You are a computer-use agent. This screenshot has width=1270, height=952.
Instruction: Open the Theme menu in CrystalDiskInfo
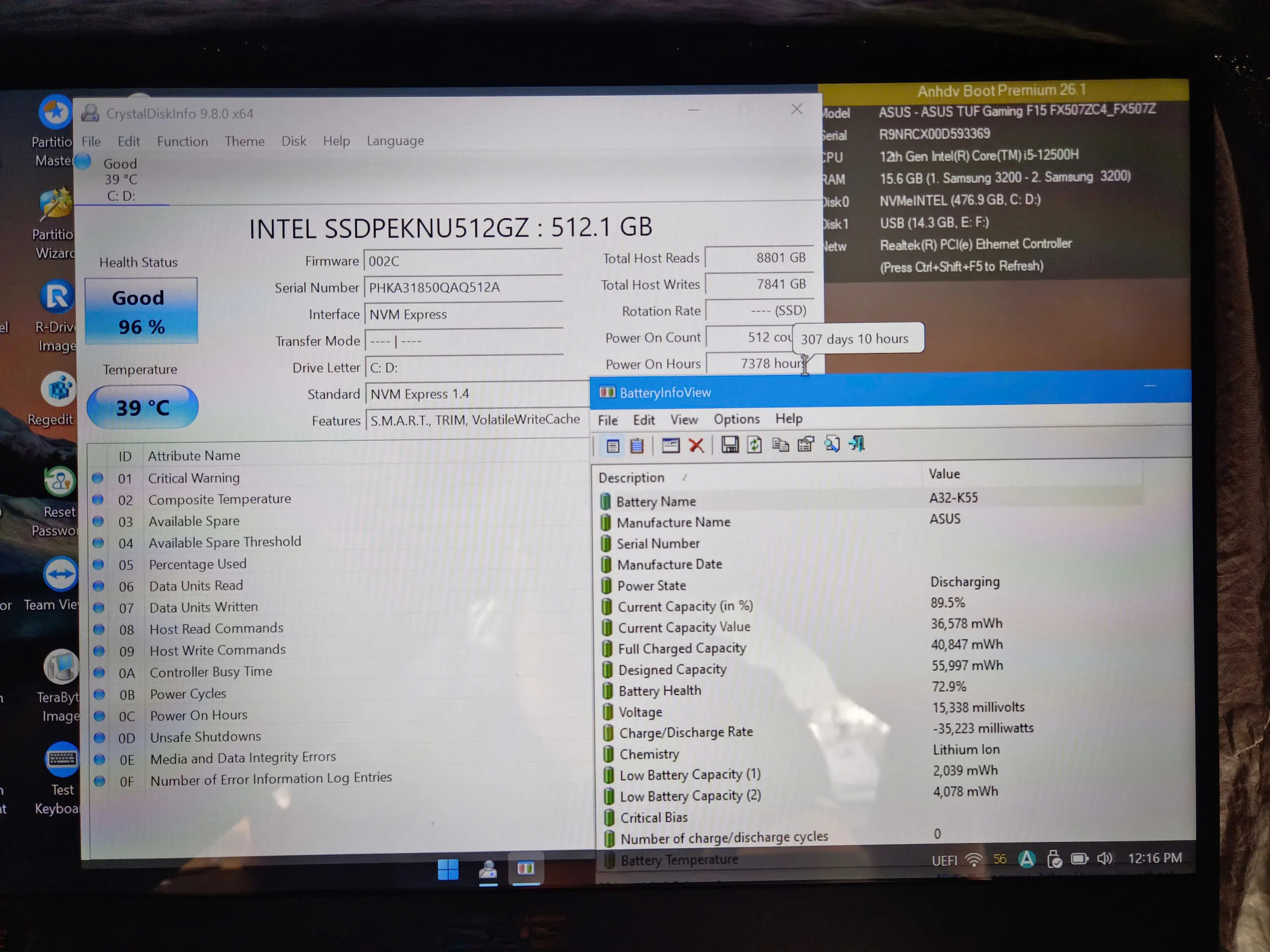tap(245, 141)
